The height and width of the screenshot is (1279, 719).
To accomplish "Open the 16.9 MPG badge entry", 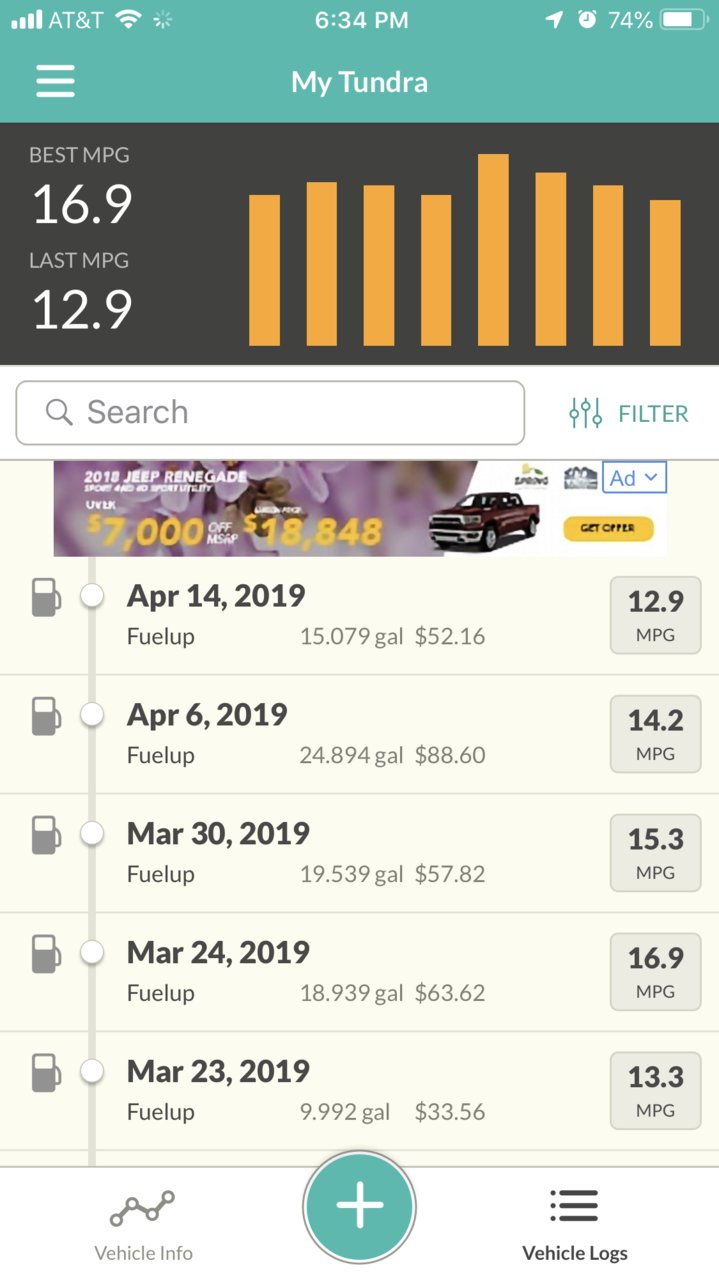I will click(655, 971).
